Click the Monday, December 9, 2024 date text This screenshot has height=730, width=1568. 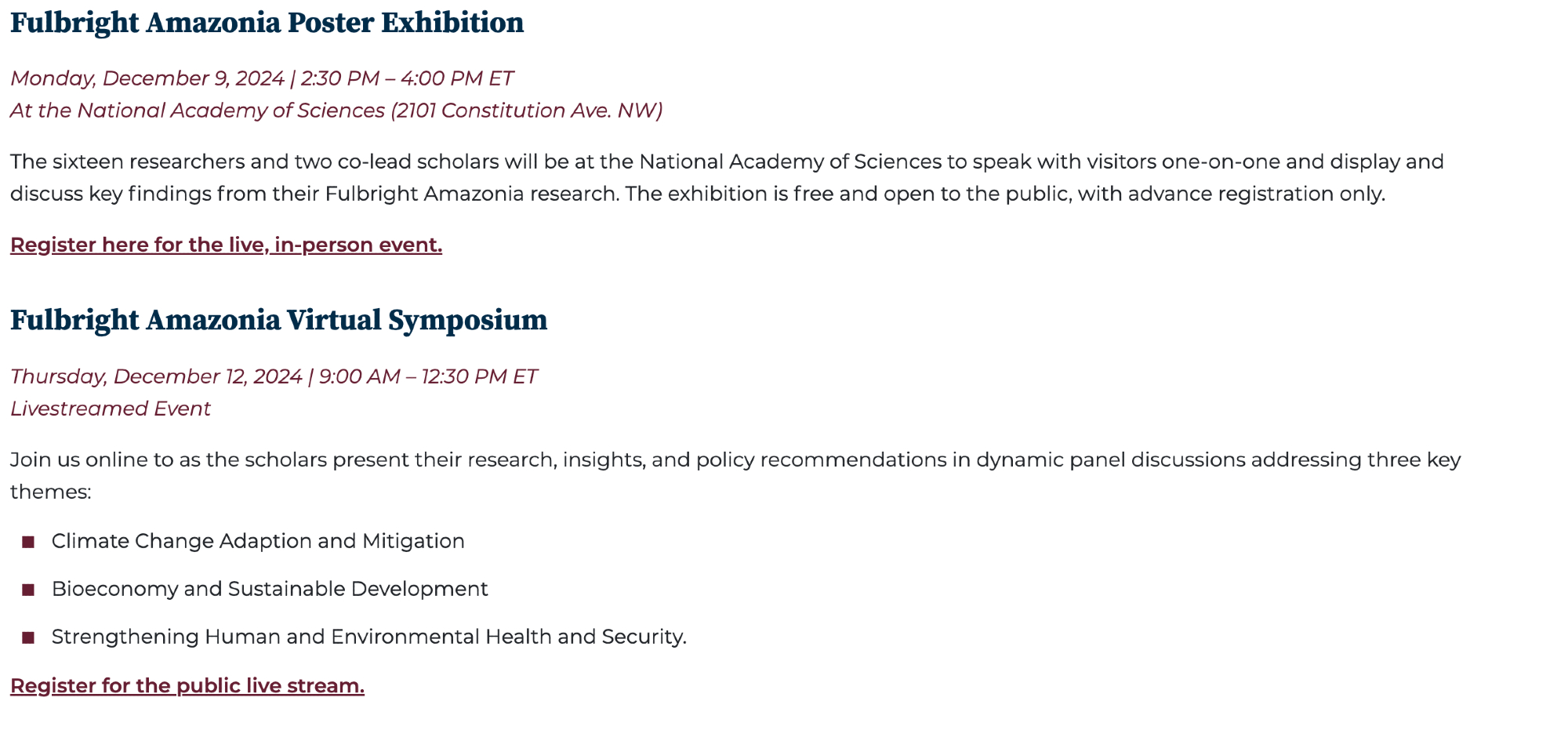[147, 78]
